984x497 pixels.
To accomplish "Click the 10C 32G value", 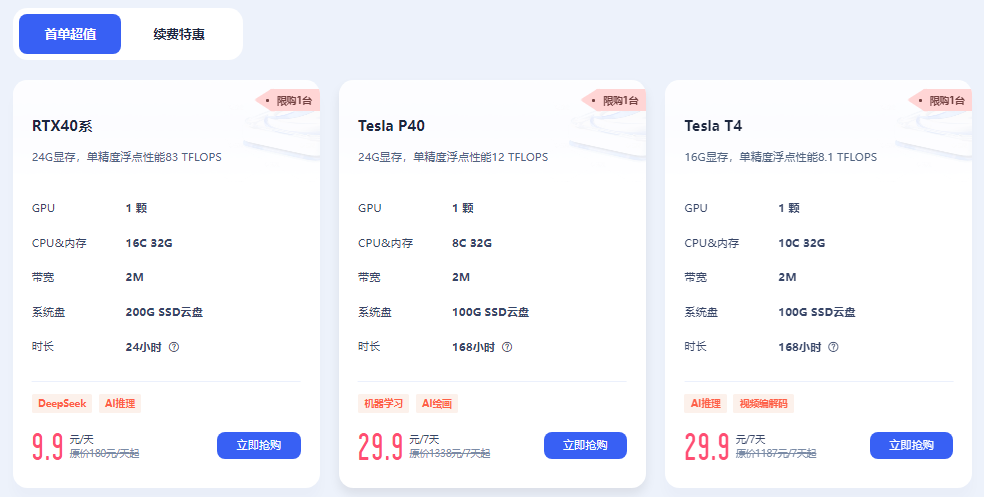I will [x=801, y=243].
